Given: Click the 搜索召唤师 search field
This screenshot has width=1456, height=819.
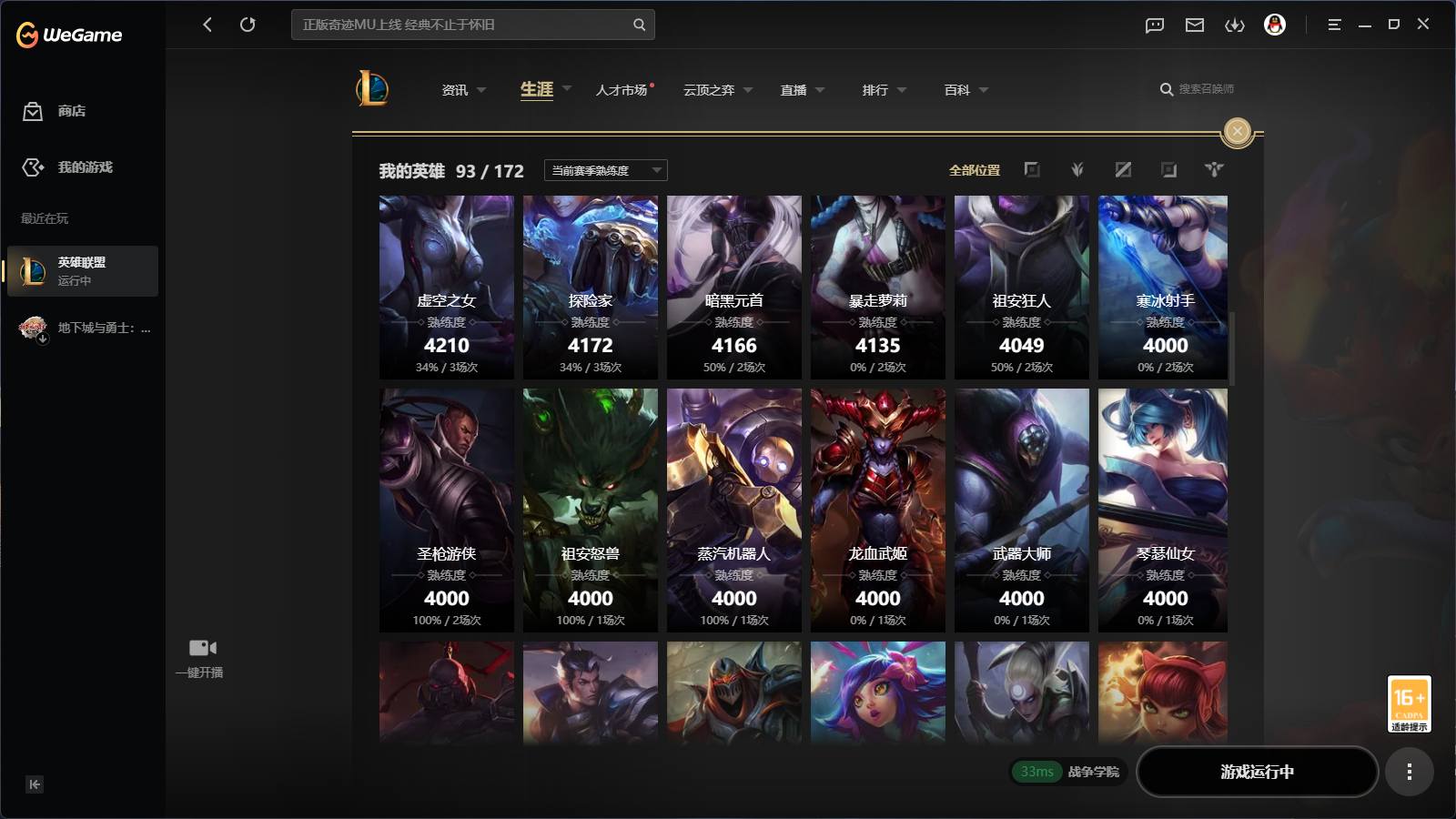Looking at the screenshot, I should pyautogui.click(x=1206, y=89).
